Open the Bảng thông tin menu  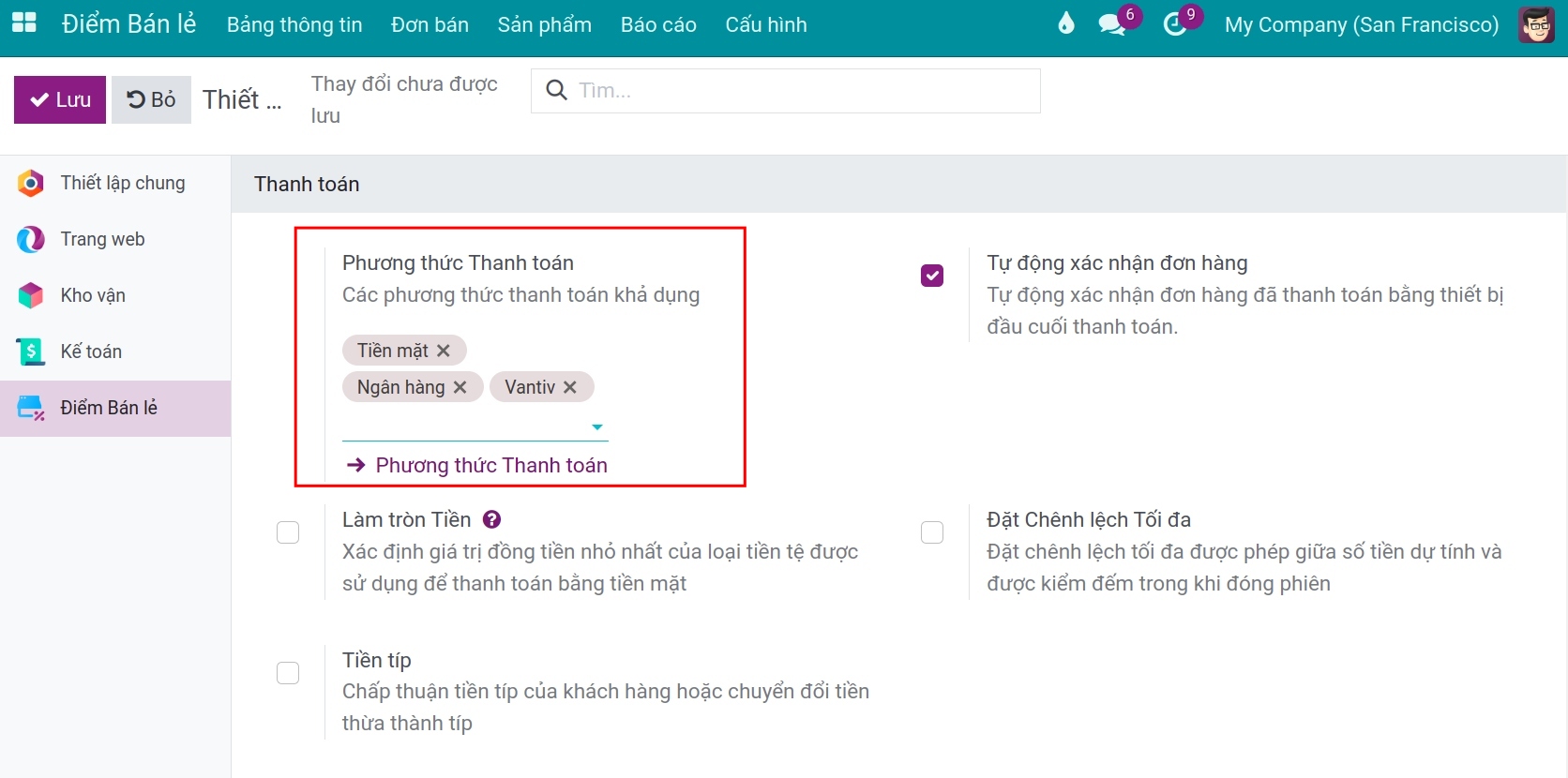point(294,24)
